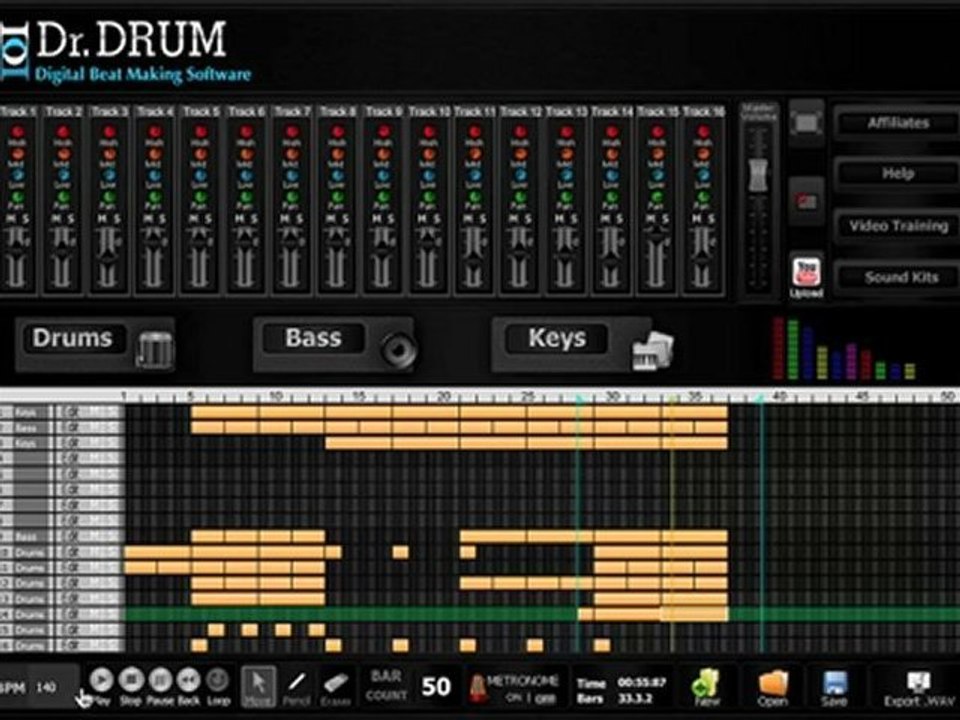
Task: Start playback with the Play button
Action: (102, 680)
